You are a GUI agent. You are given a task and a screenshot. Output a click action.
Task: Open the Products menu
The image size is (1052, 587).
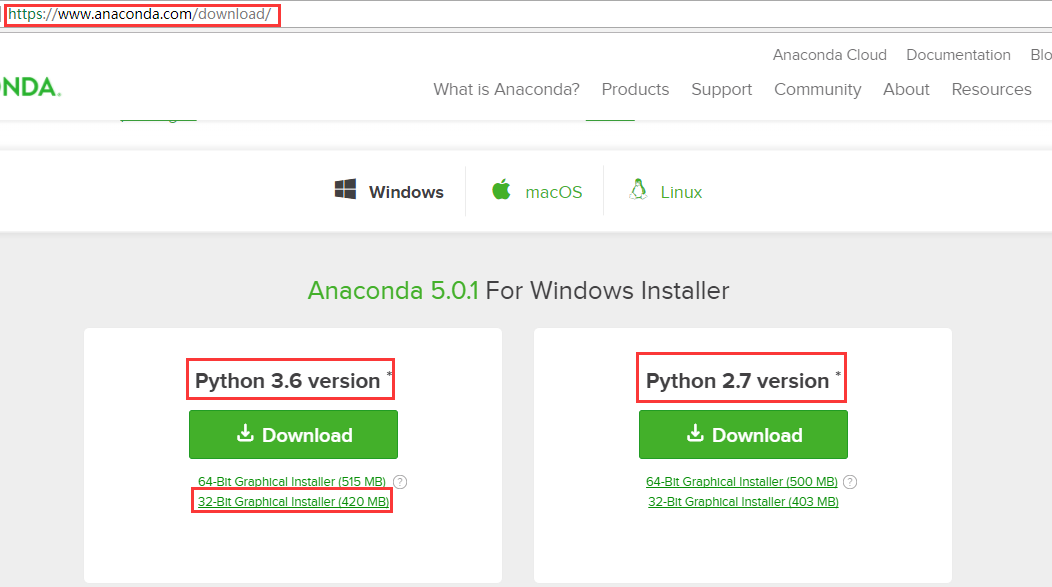pos(635,89)
